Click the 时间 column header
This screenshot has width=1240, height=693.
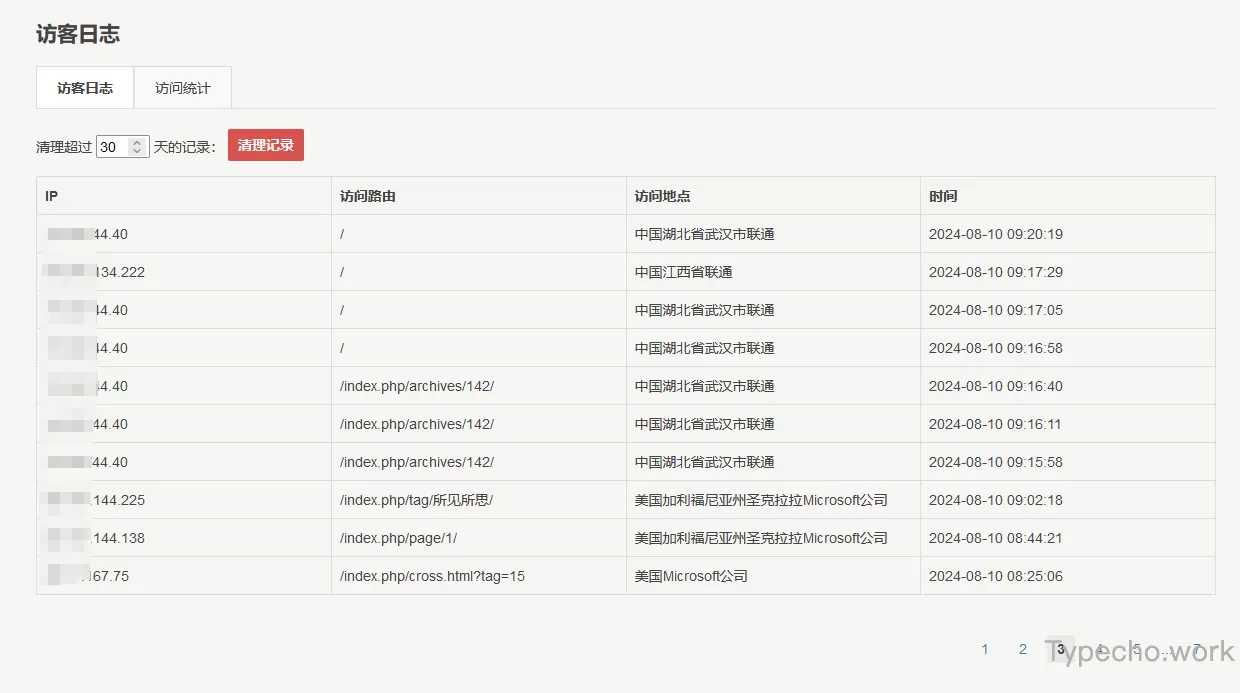[x=943, y=196]
